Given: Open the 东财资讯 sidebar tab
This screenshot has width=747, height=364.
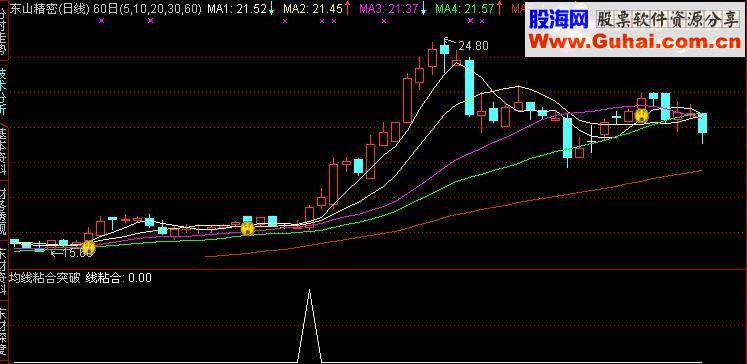Looking at the screenshot, I should pyautogui.click(x=3, y=272).
